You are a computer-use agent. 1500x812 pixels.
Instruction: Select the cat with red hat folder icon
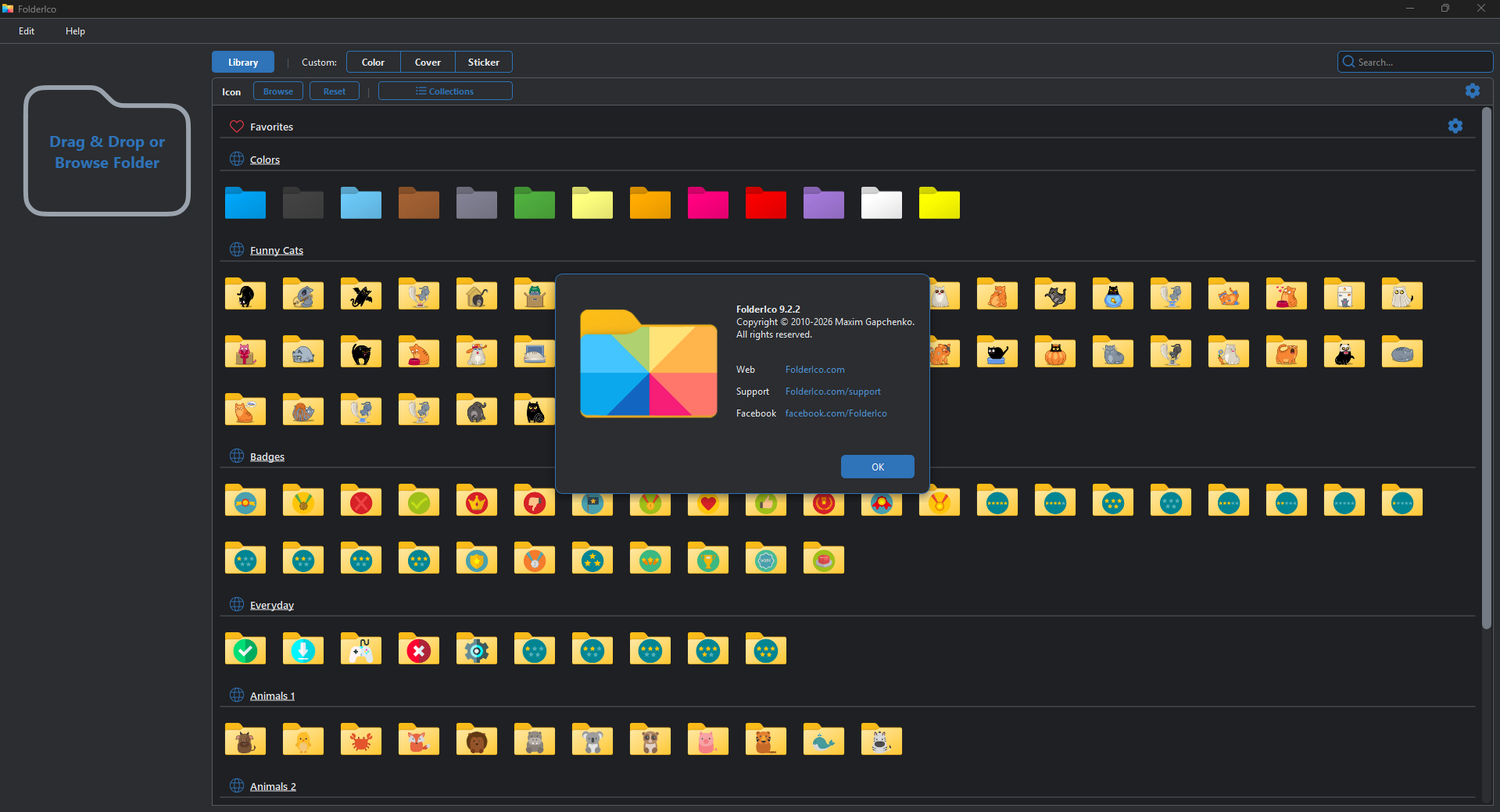tap(477, 352)
